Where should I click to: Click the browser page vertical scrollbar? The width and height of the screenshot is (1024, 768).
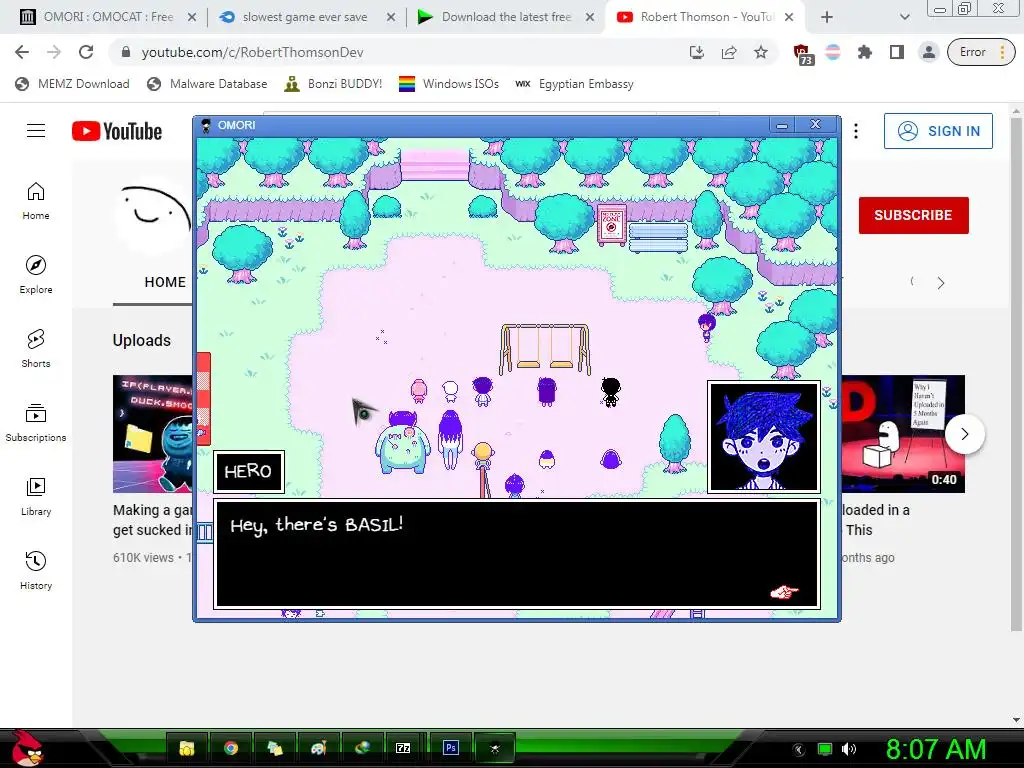pos(1016,372)
